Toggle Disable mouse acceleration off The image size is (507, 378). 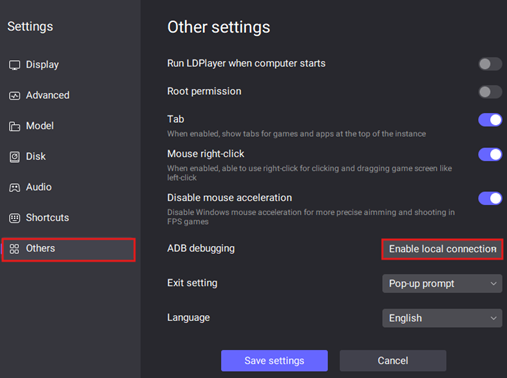tap(490, 198)
